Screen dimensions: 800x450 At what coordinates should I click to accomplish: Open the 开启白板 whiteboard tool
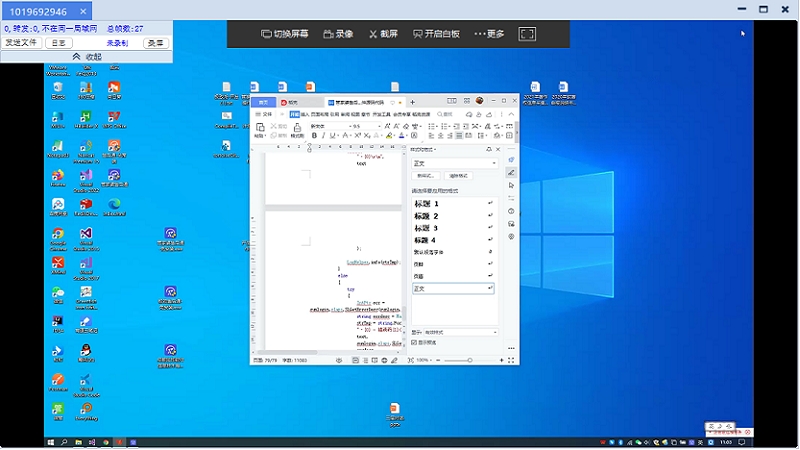click(x=437, y=33)
